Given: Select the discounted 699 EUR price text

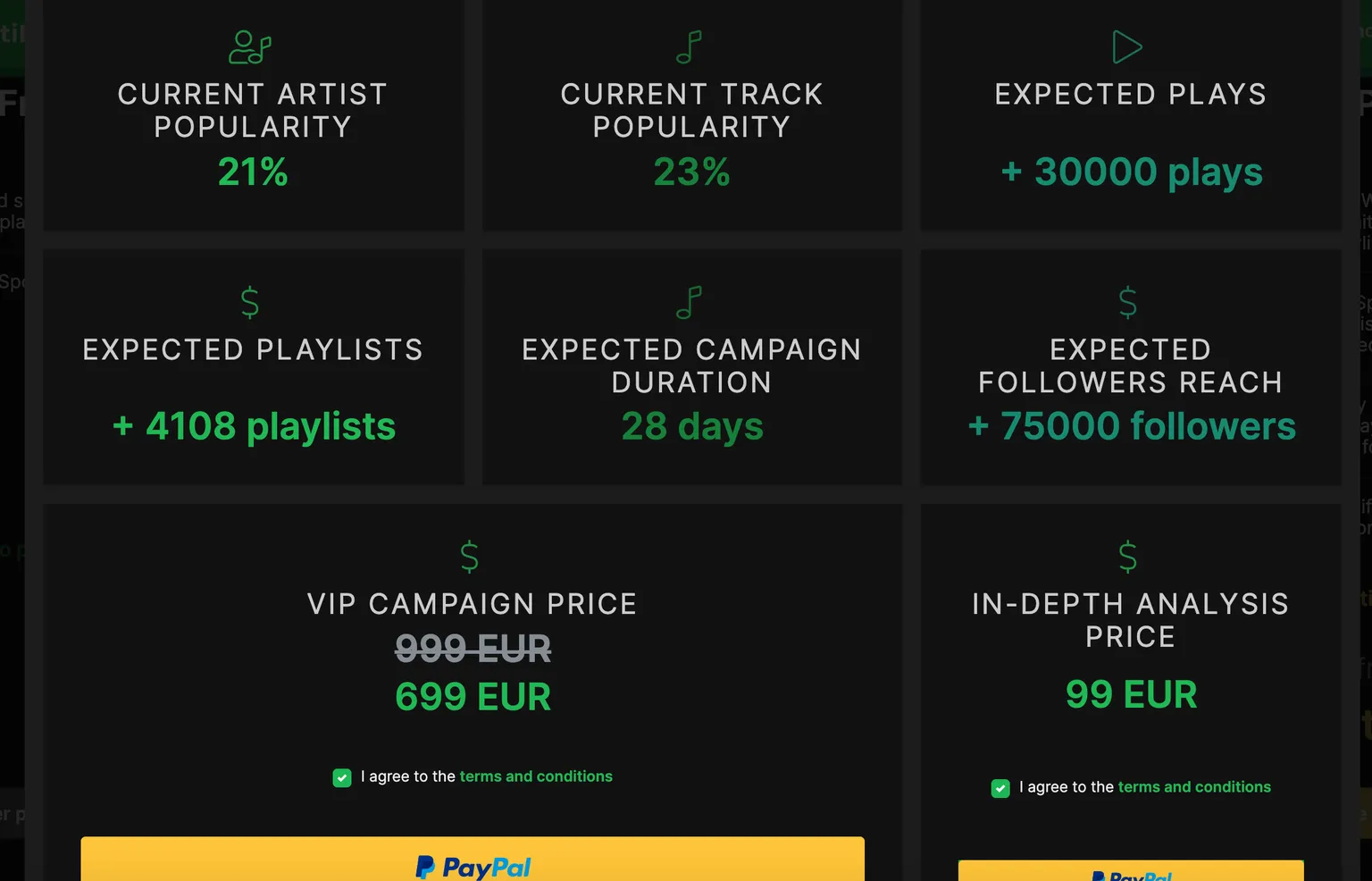Looking at the screenshot, I should [x=473, y=697].
